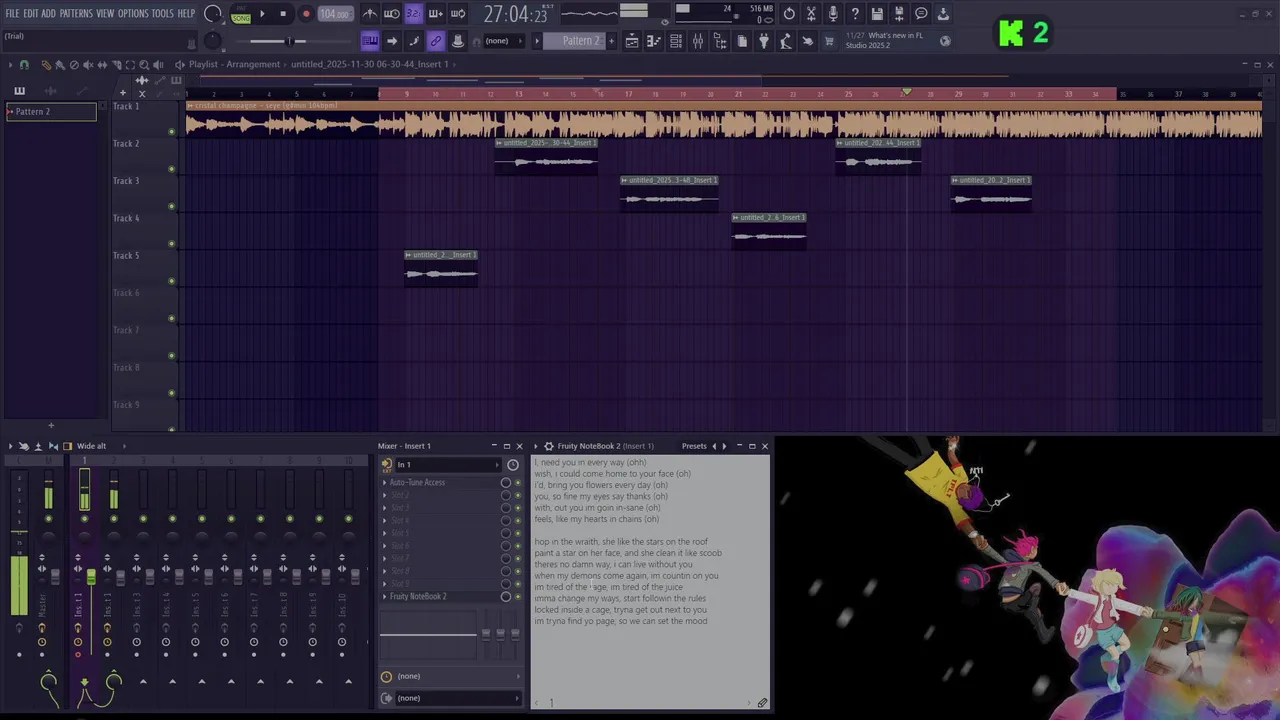Open the TOOLS menu

(x=163, y=13)
